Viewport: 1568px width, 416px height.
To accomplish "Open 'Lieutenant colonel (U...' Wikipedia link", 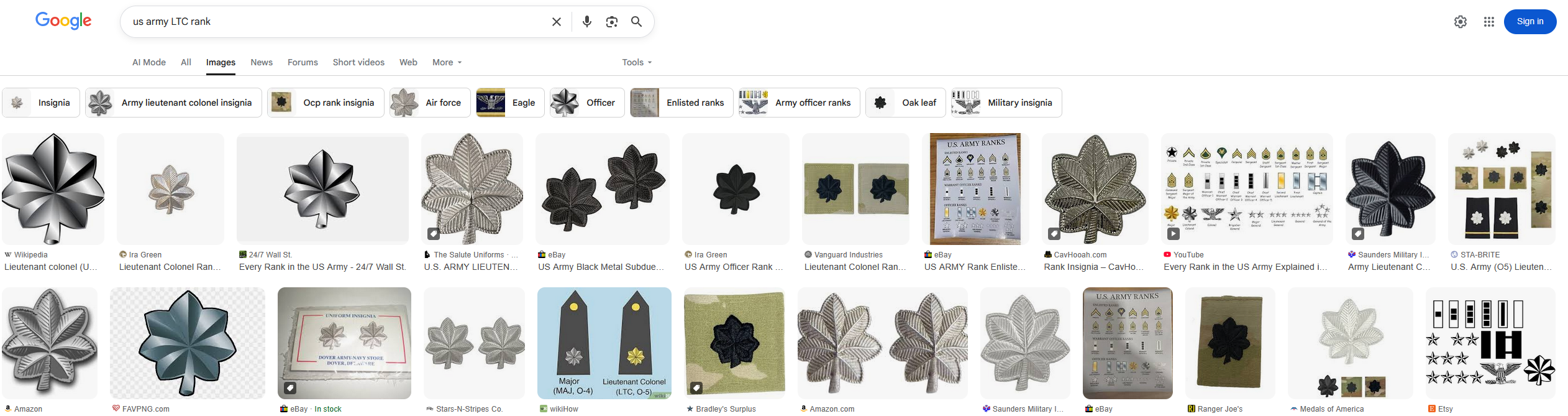I will point(51,267).
